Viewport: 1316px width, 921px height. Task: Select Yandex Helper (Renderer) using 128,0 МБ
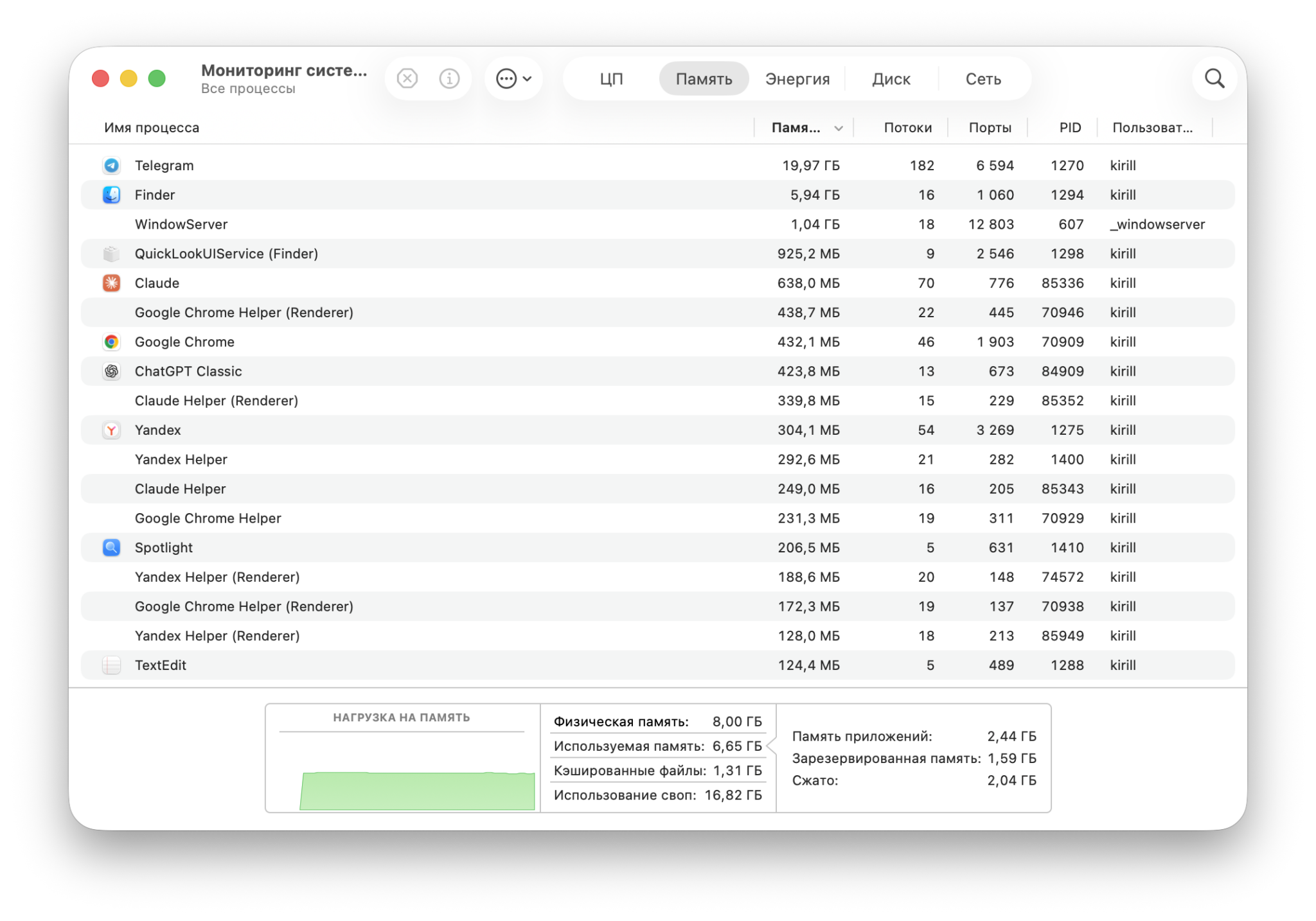pos(217,636)
